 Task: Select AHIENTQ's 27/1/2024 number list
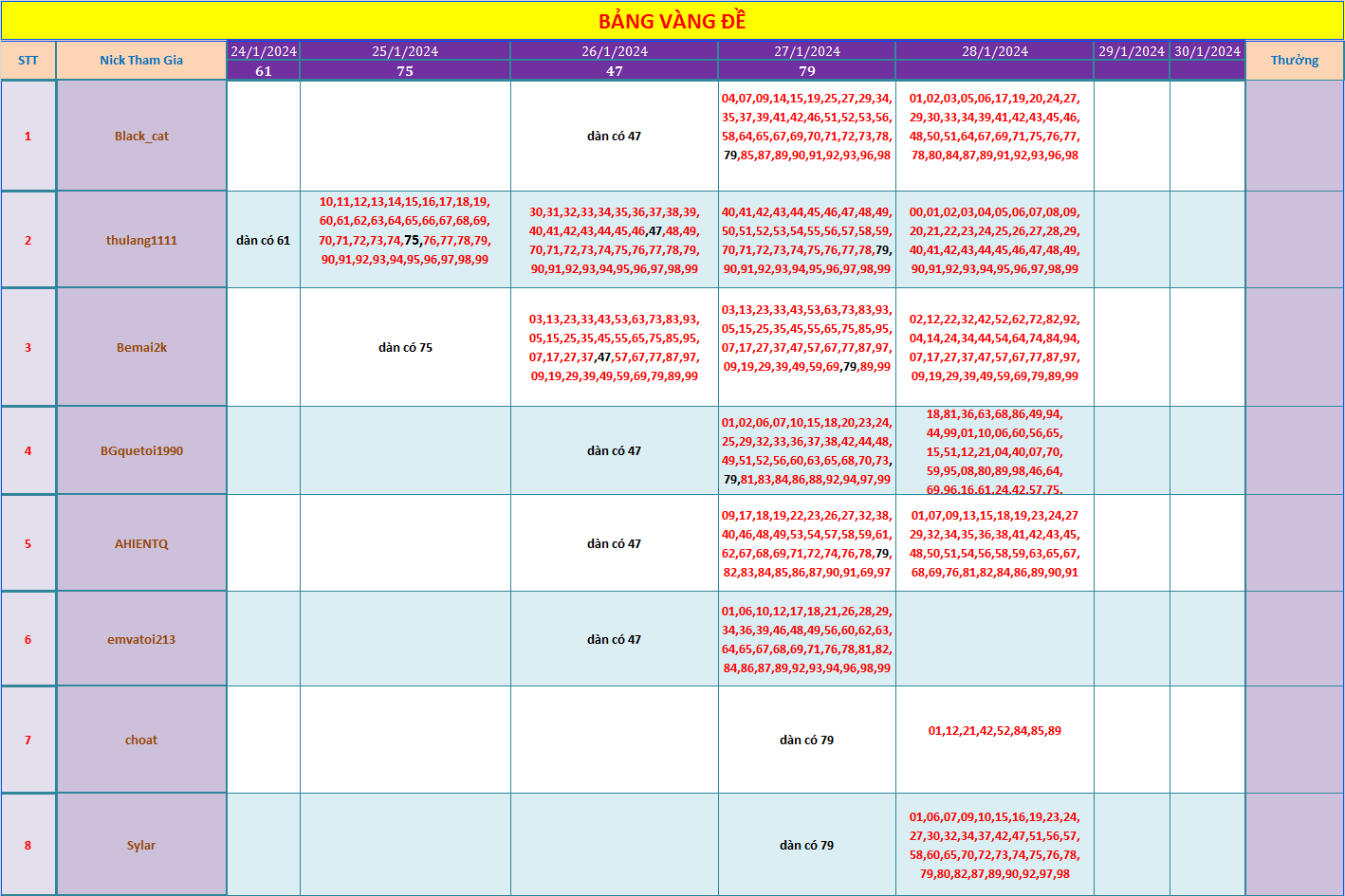[x=807, y=543]
